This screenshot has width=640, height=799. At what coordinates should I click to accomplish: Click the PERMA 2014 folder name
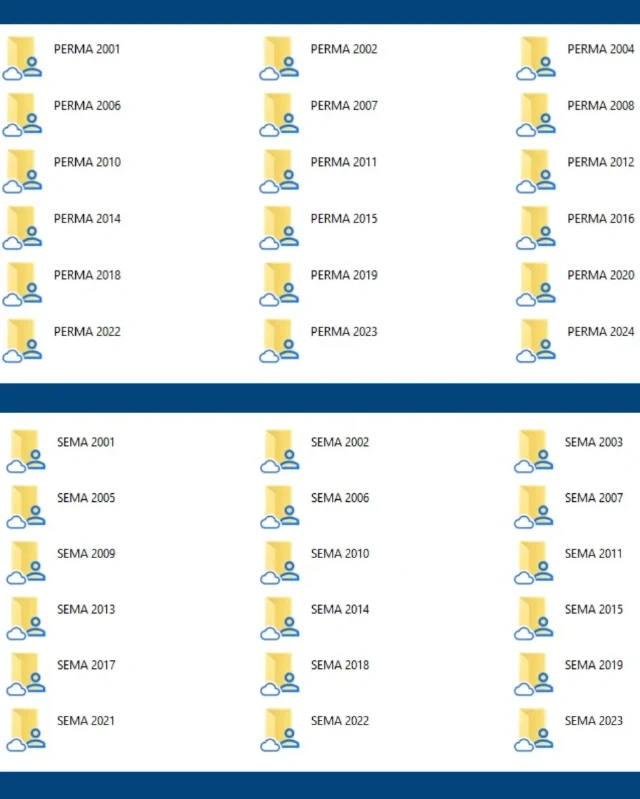tap(87, 218)
